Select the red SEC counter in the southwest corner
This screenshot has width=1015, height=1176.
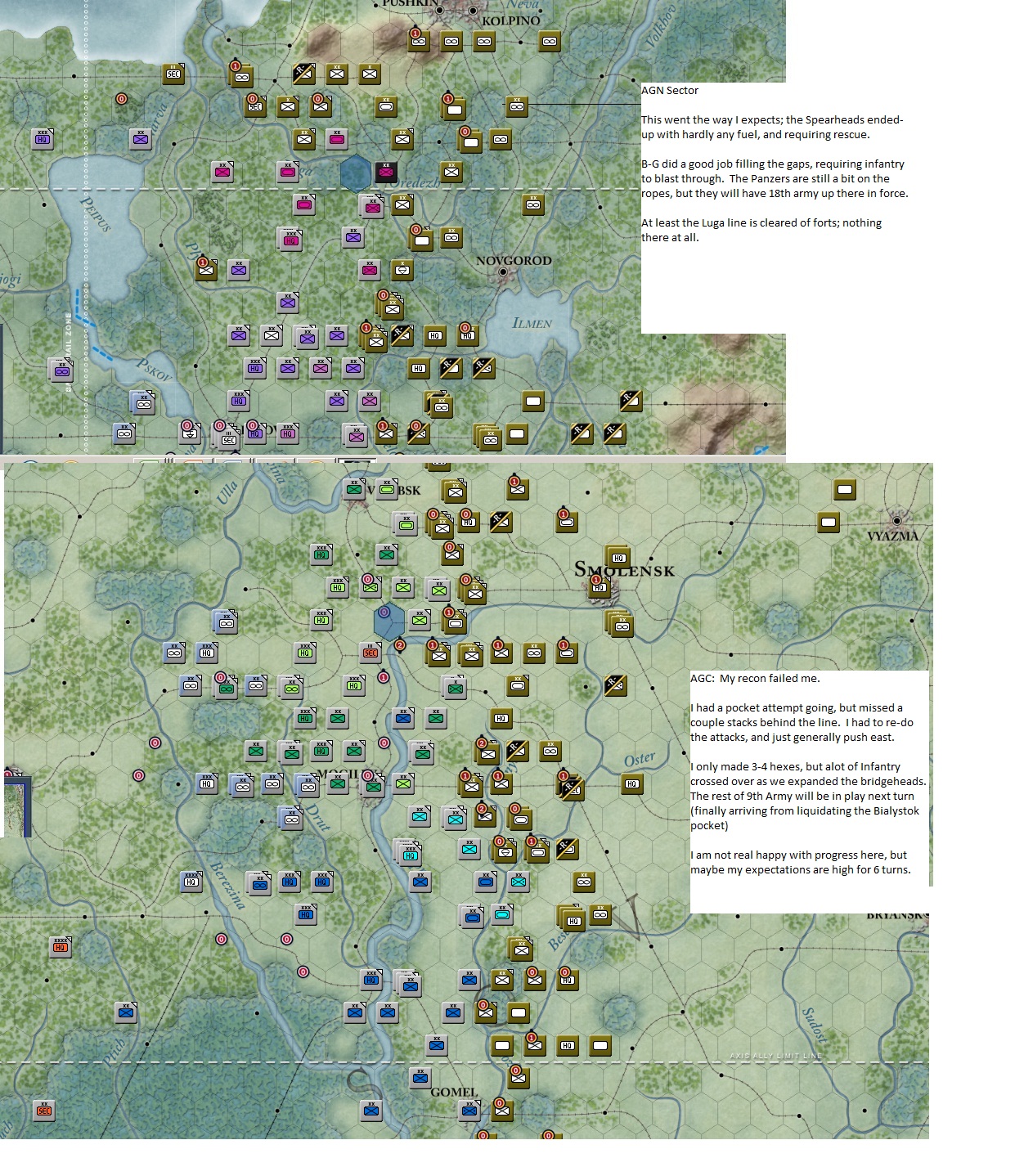[x=43, y=1110]
